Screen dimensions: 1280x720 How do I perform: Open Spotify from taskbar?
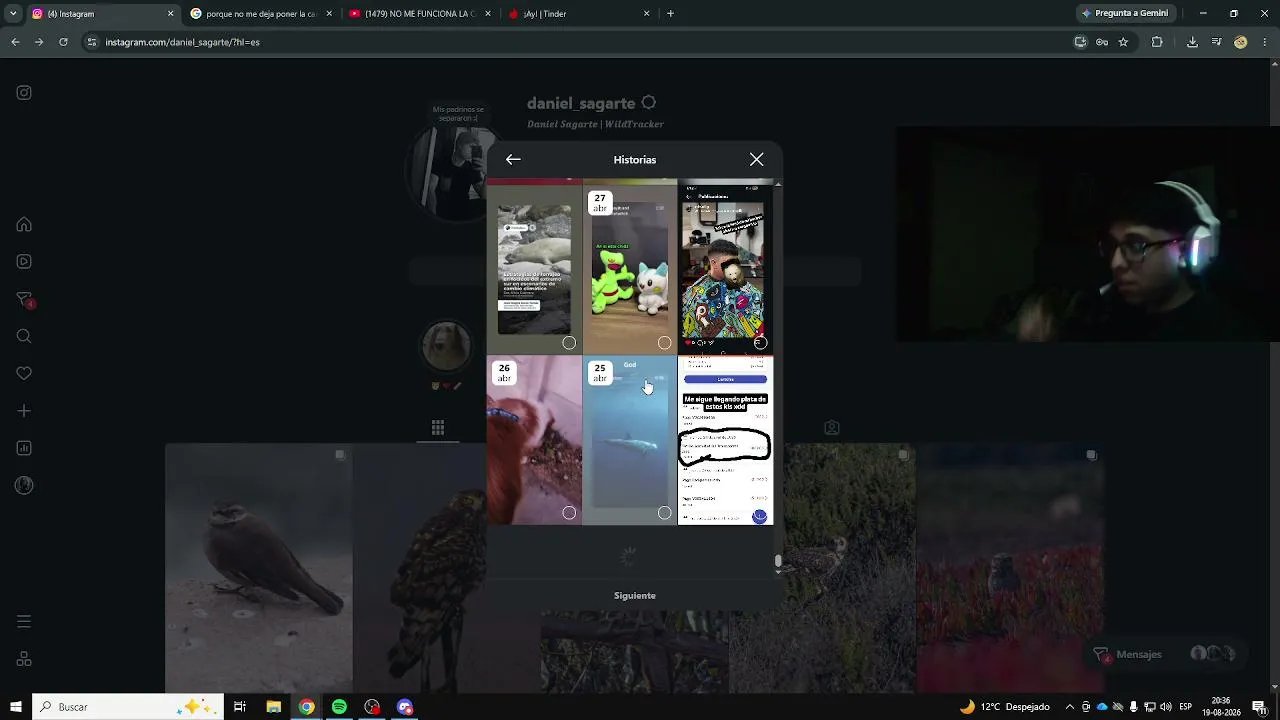coord(339,707)
